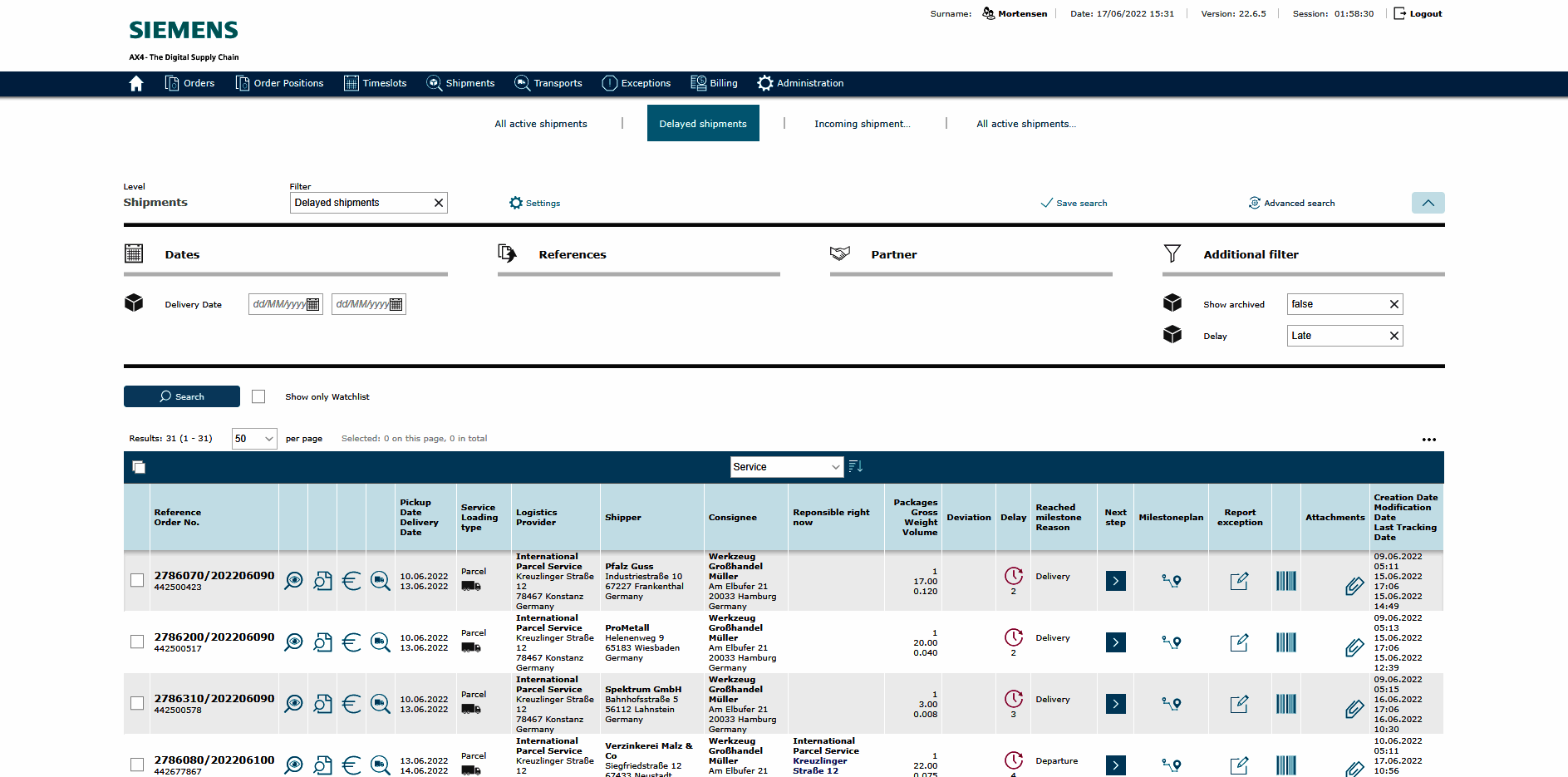This screenshot has height=777, width=1568.
Task: Clear the Late value in the Delay filter
Action: pos(1395,335)
